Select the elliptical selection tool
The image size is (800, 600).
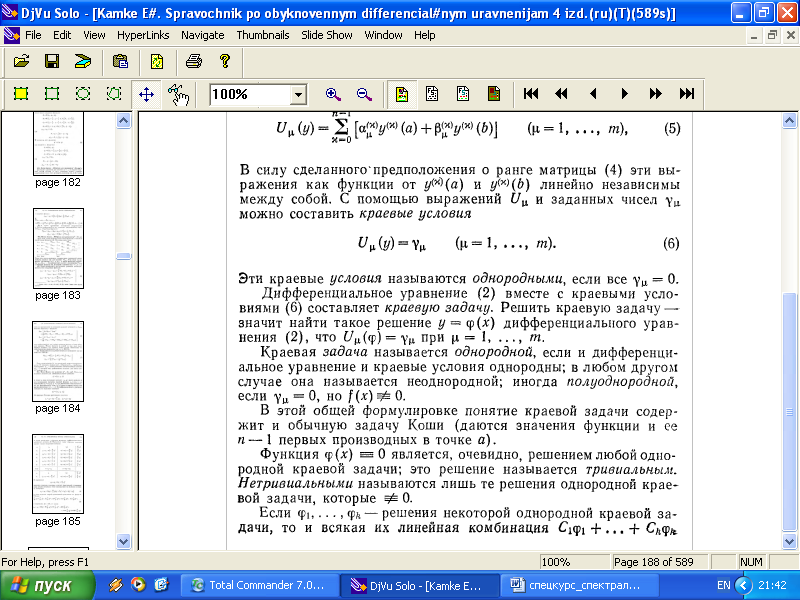tap(83, 94)
